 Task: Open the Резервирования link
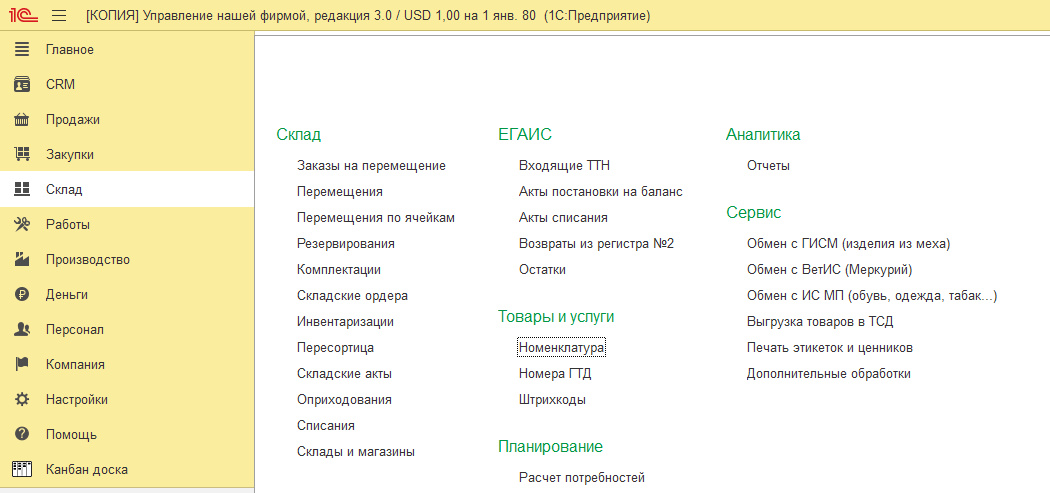(x=346, y=244)
